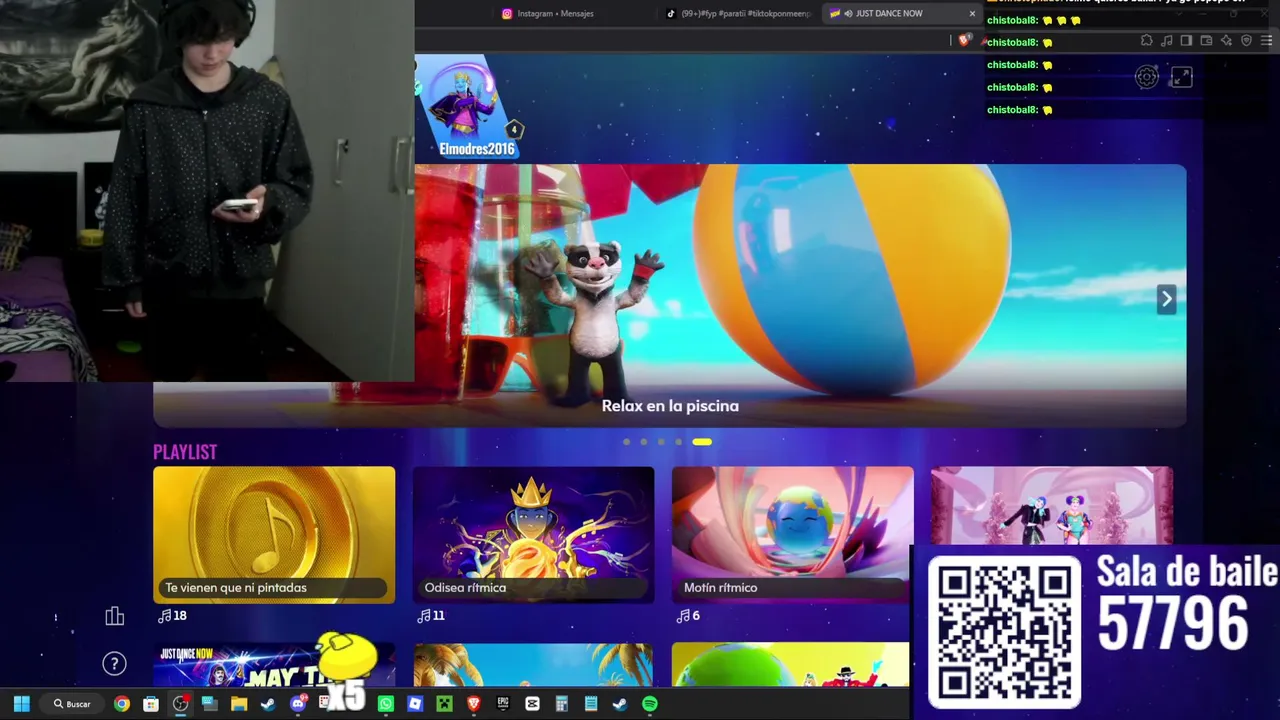Select the third carousel page dot
The width and height of the screenshot is (1280, 720).
coord(661,442)
